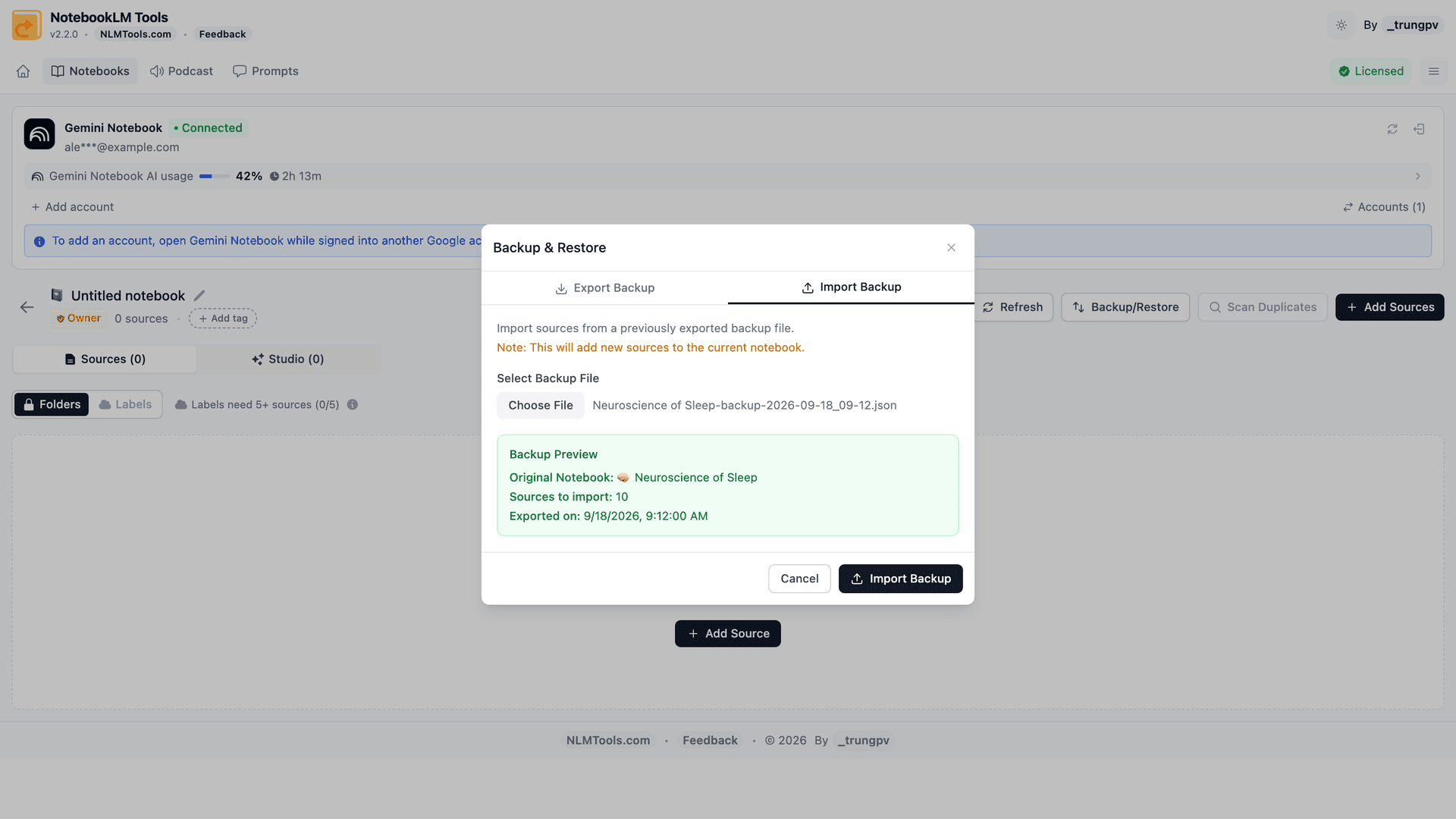Select the Import Backup tab
1456x819 pixels.
pyautogui.click(x=851, y=287)
